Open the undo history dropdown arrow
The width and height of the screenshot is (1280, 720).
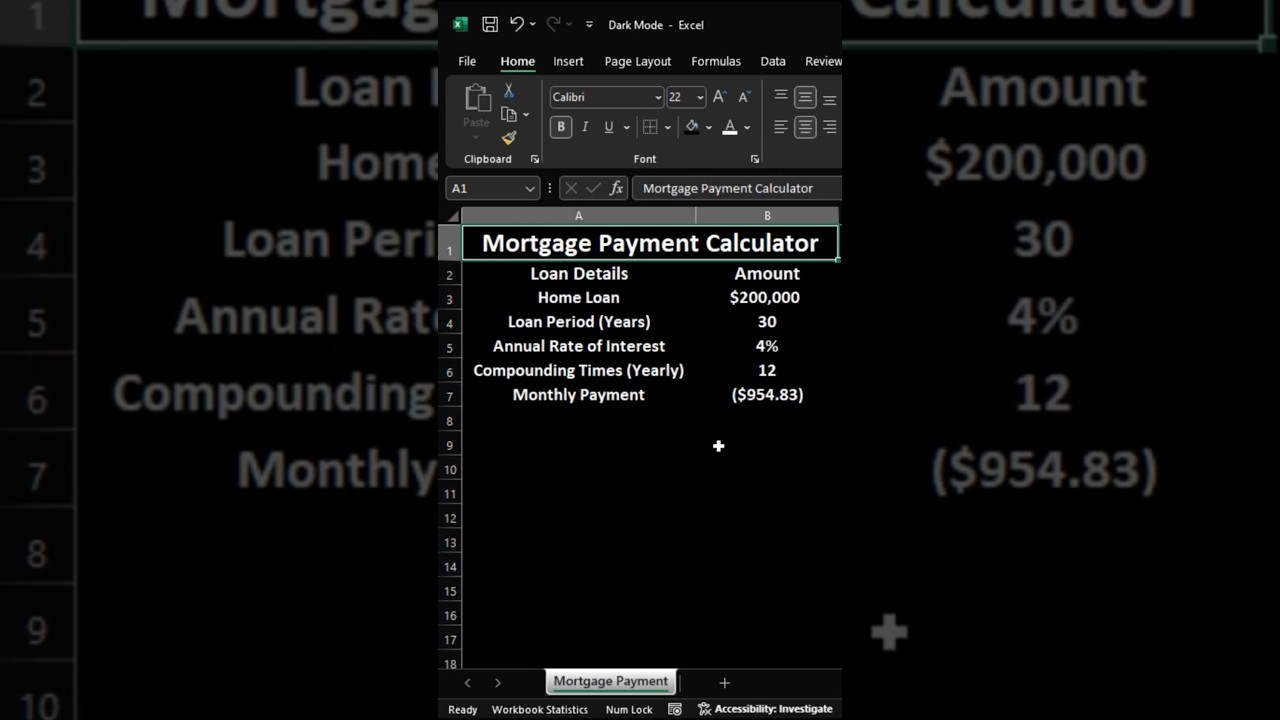(x=532, y=25)
